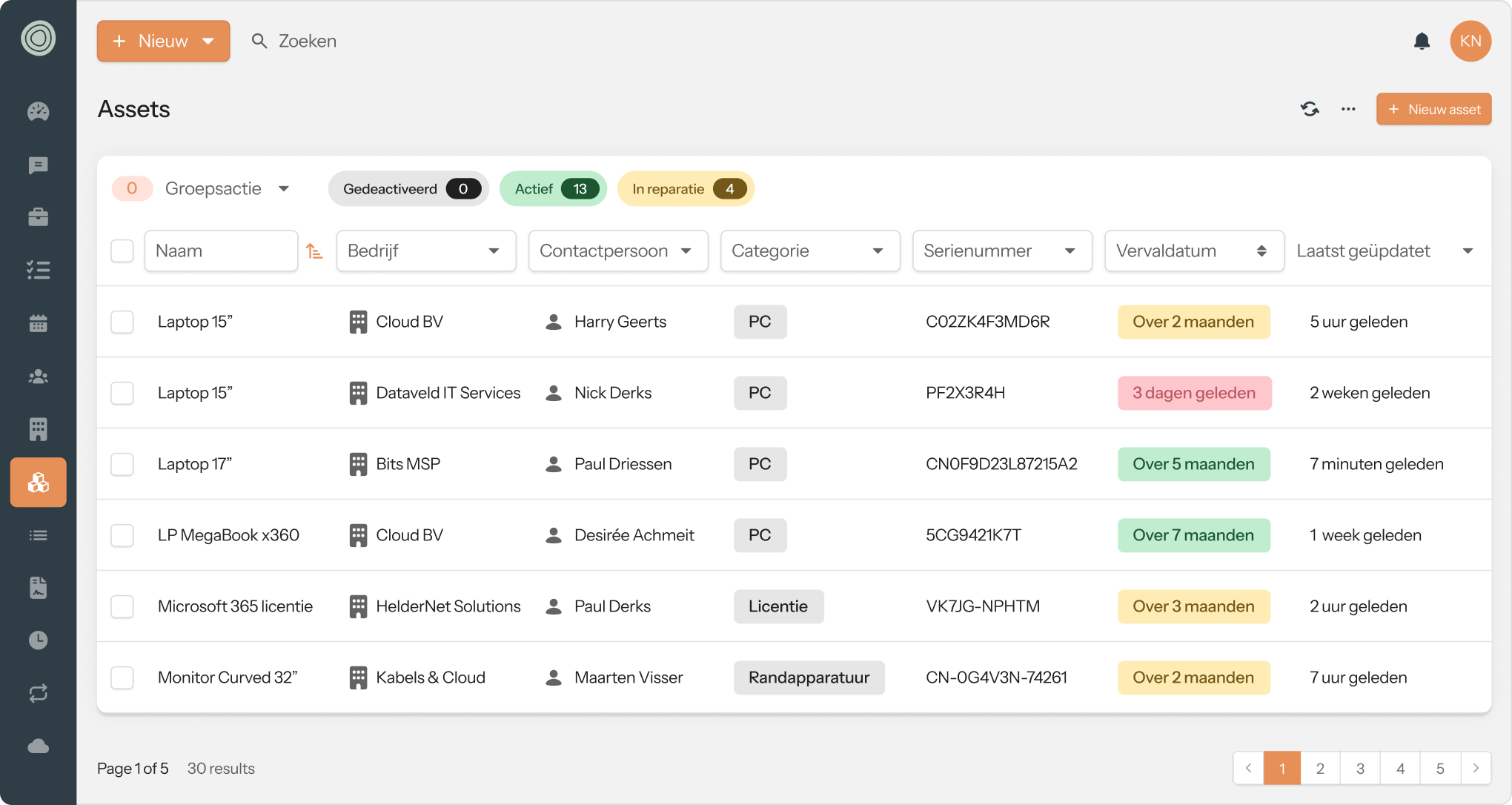Filter by In reparatie status tab

tap(685, 189)
